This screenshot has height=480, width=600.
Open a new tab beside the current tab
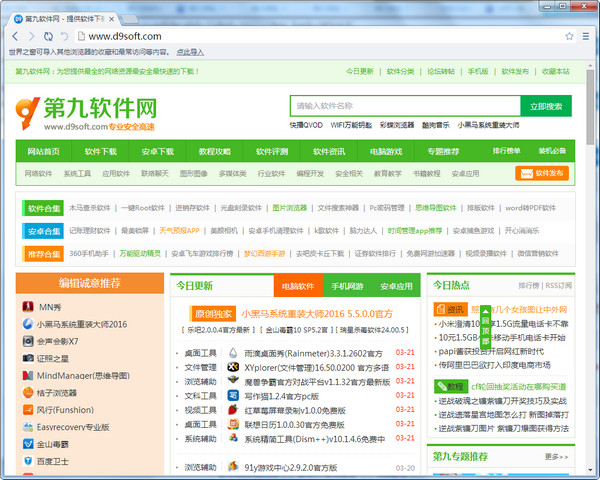pyautogui.click(x=129, y=19)
